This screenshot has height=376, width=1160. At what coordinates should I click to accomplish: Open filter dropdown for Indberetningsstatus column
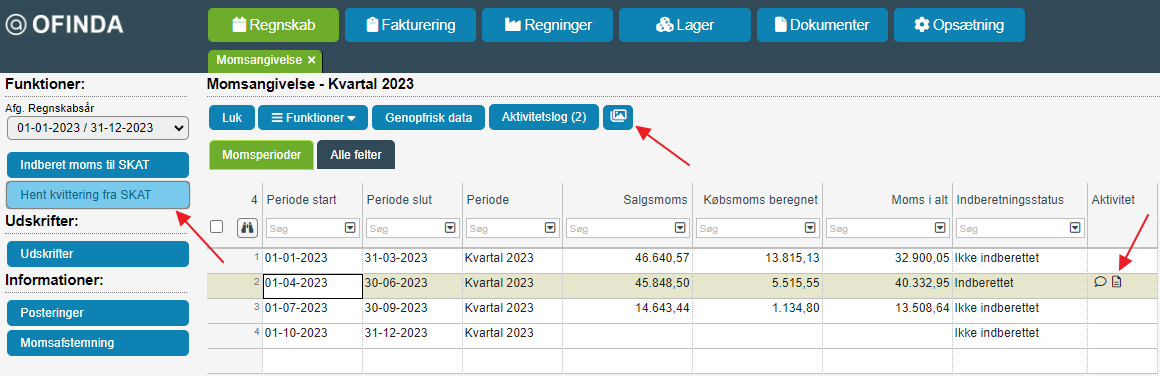point(1074,228)
